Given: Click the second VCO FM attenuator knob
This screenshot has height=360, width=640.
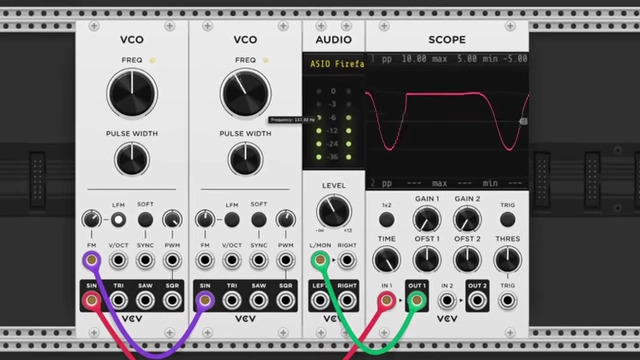Looking at the screenshot, I should pos(205,220).
